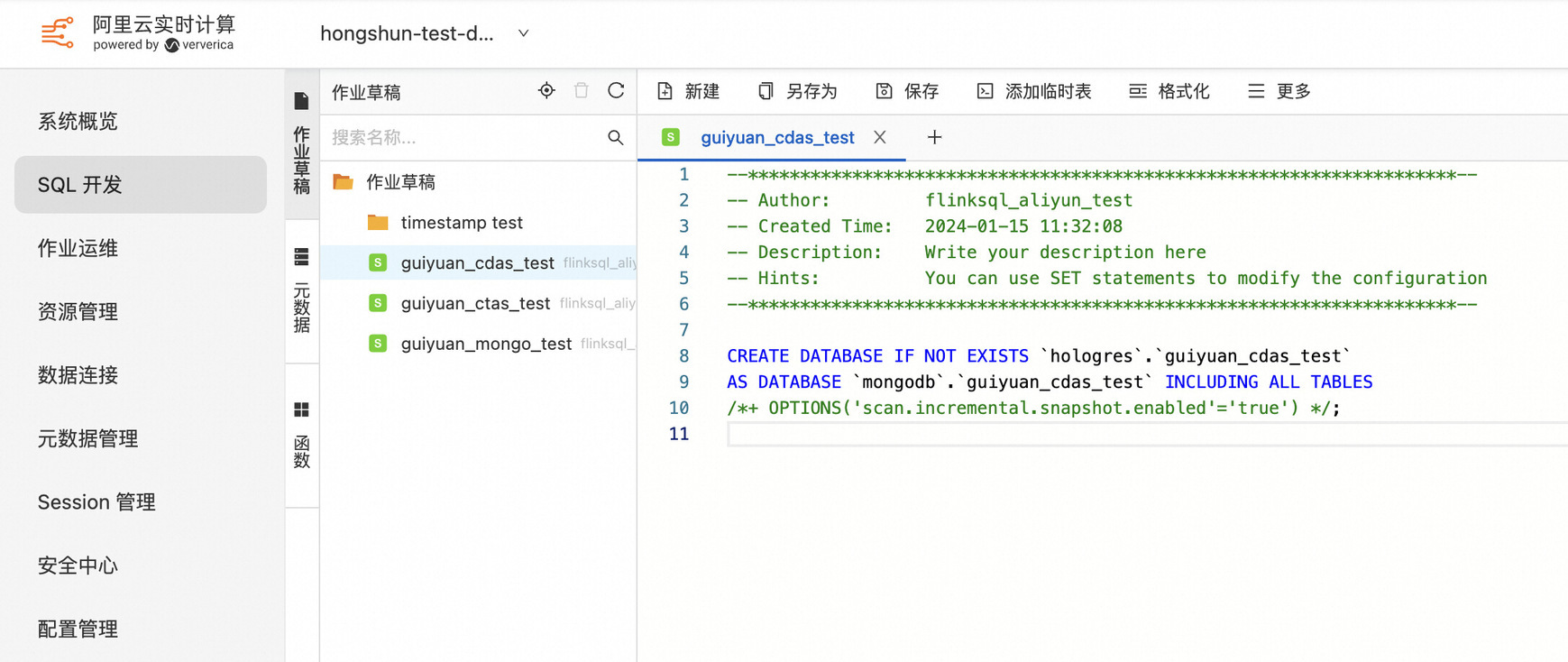Click the trash delete icon in 作业草稿 header
Image resolution: width=1568 pixels, height=662 pixels.
pos(582,90)
